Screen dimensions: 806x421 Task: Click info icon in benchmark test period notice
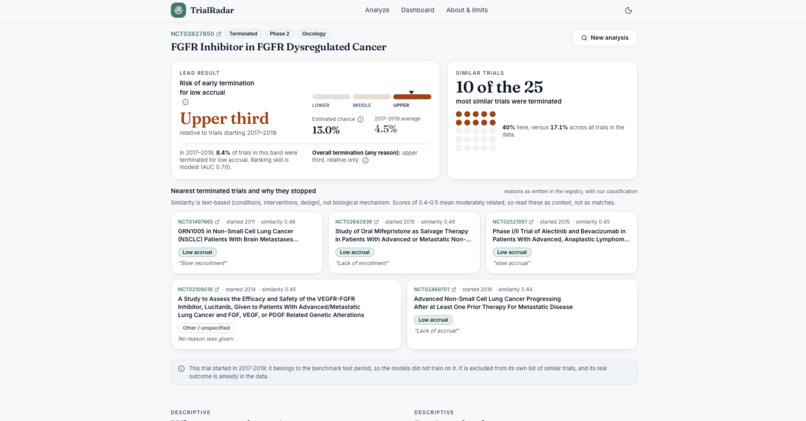[181, 369]
